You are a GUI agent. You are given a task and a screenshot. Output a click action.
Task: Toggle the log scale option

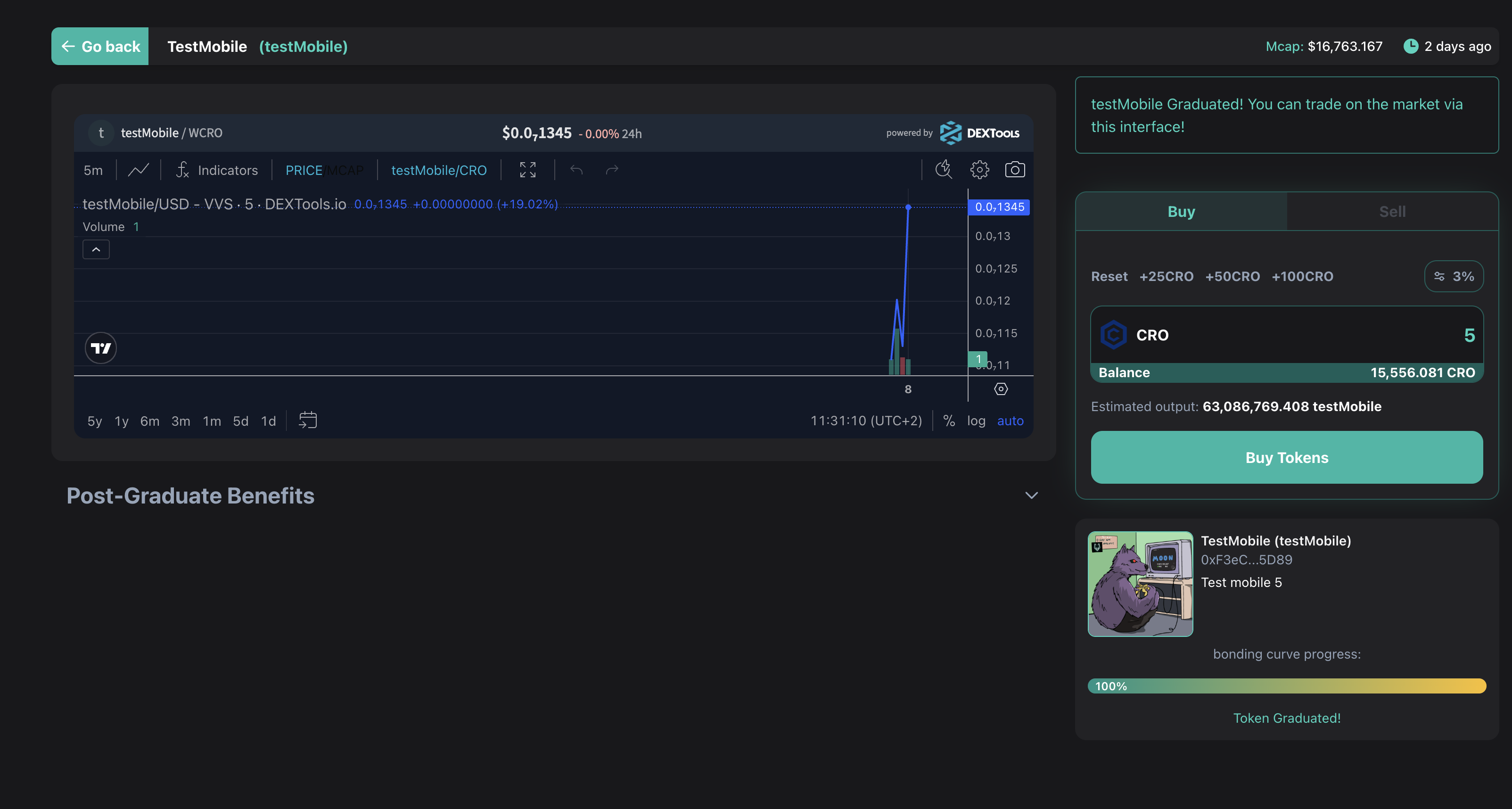coord(976,421)
